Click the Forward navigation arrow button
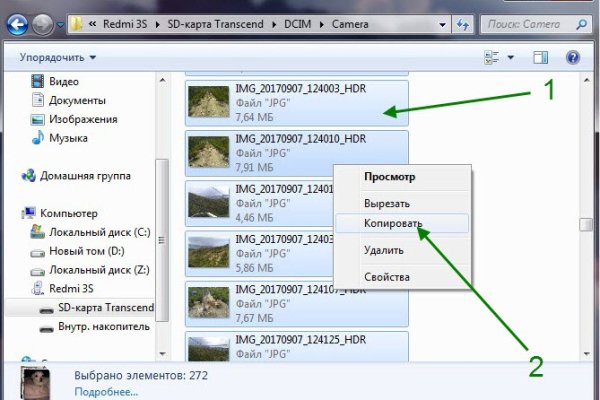This screenshot has height=400, width=600. tap(42, 23)
